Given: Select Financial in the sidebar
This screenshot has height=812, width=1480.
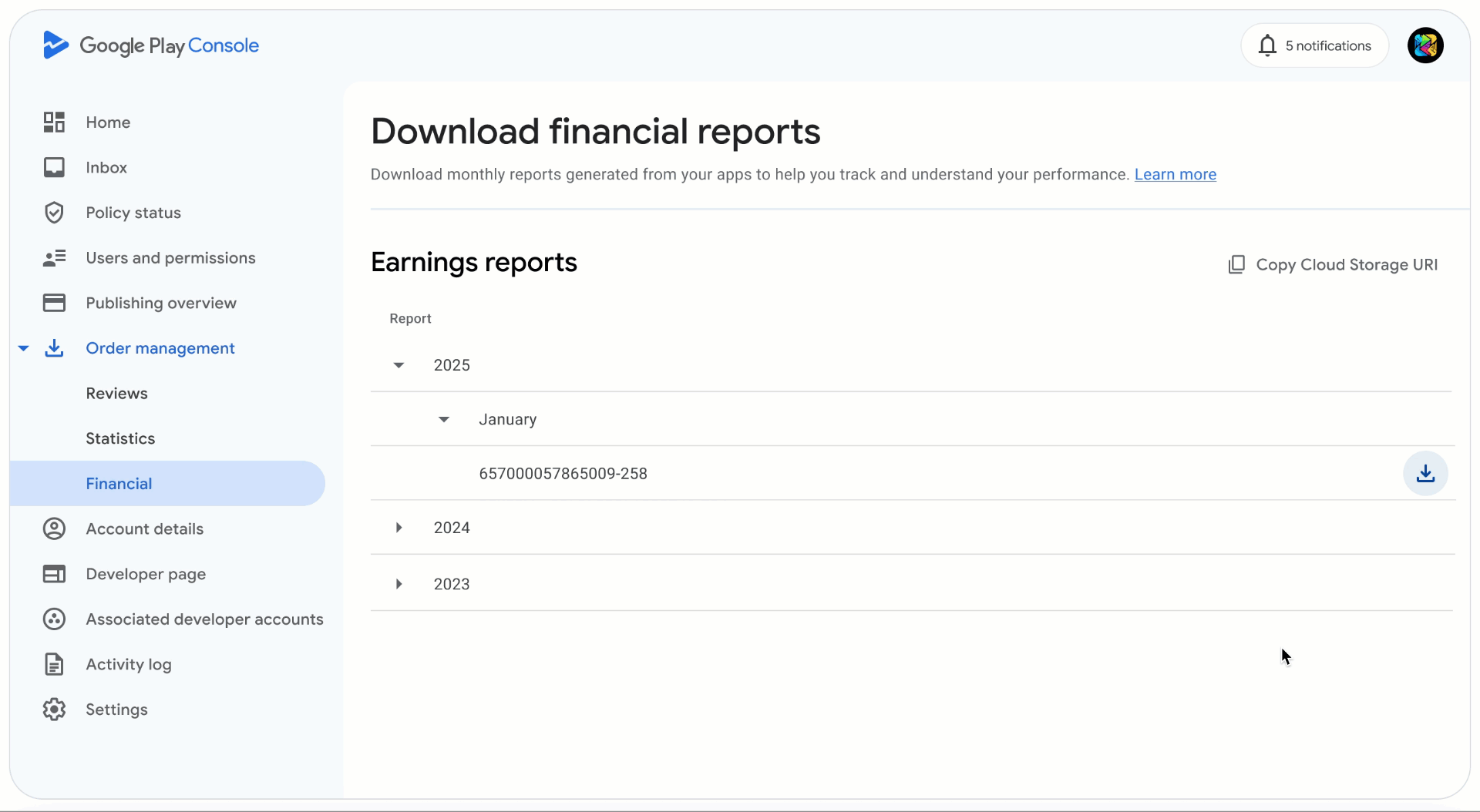Looking at the screenshot, I should (119, 484).
